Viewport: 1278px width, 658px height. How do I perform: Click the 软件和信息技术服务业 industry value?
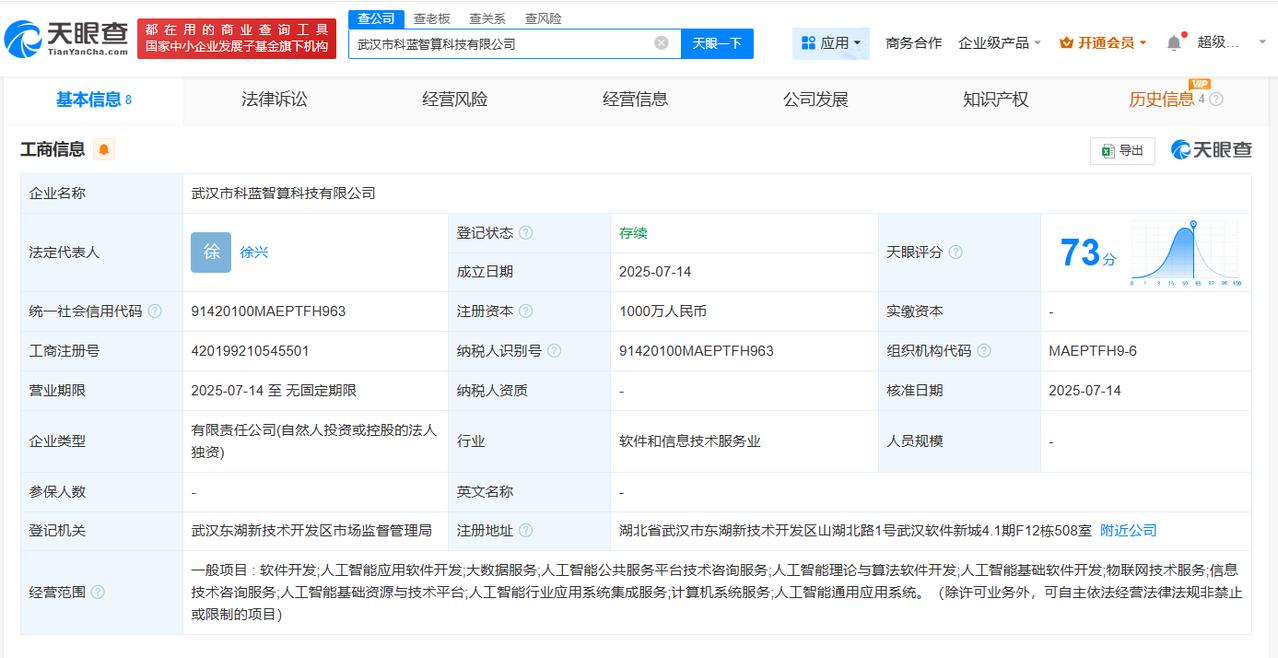coord(690,441)
